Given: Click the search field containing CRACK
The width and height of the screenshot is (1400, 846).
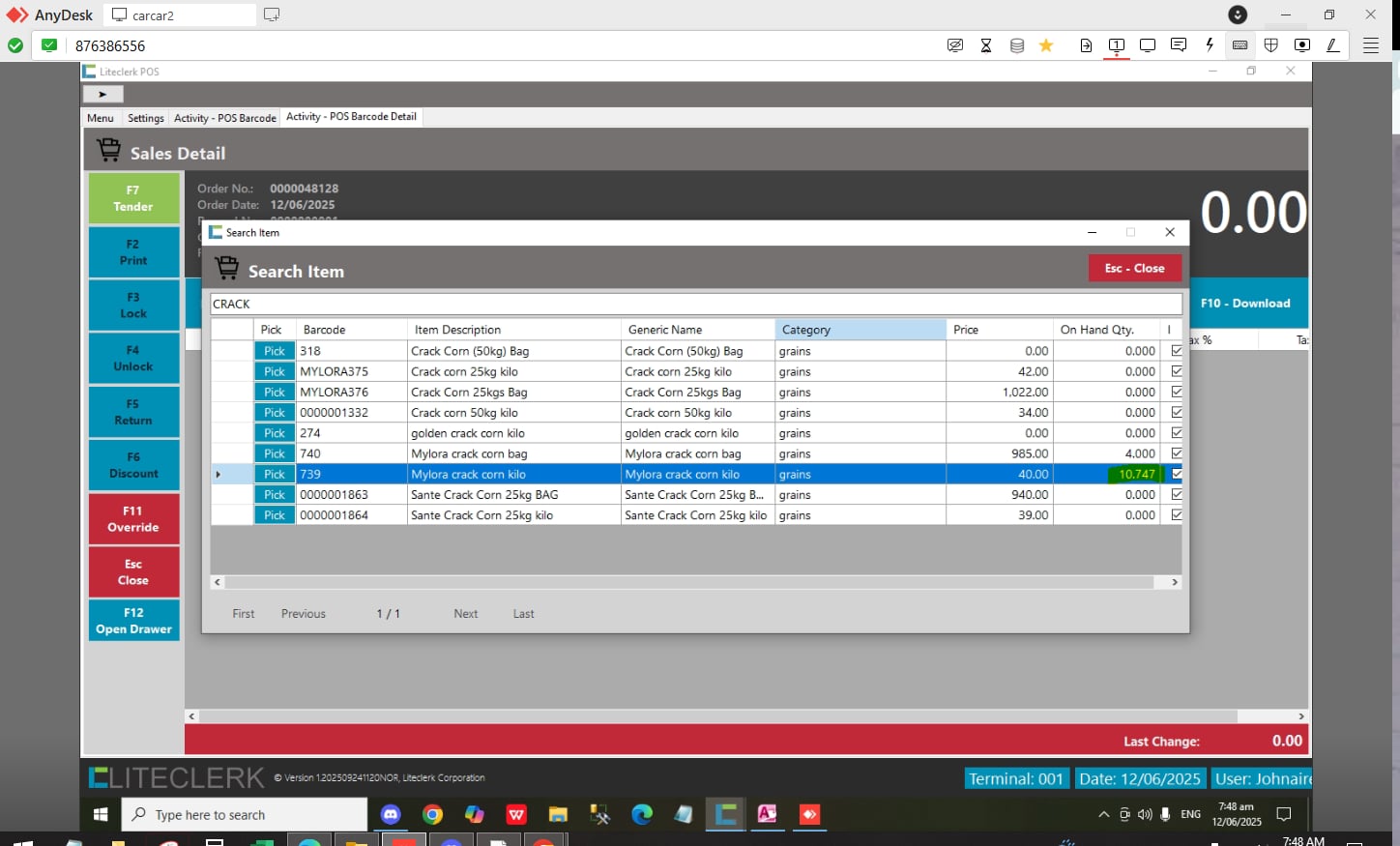Looking at the screenshot, I should coord(695,304).
